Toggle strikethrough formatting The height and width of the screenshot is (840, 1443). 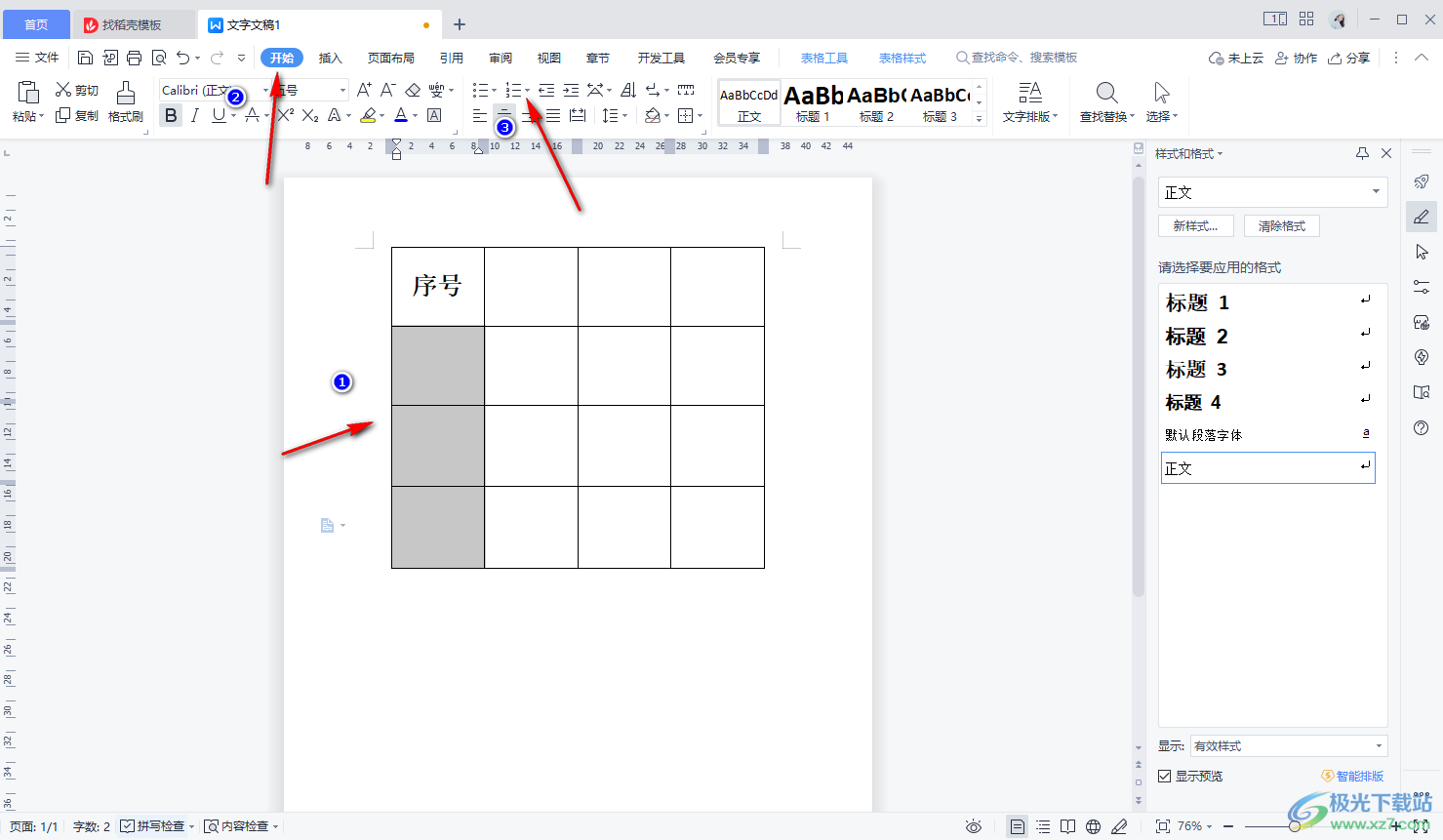click(252, 115)
